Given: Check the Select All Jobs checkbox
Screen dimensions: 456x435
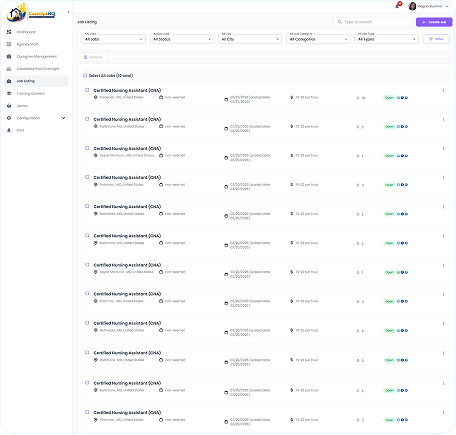Looking at the screenshot, I should (x=85, y=76).
